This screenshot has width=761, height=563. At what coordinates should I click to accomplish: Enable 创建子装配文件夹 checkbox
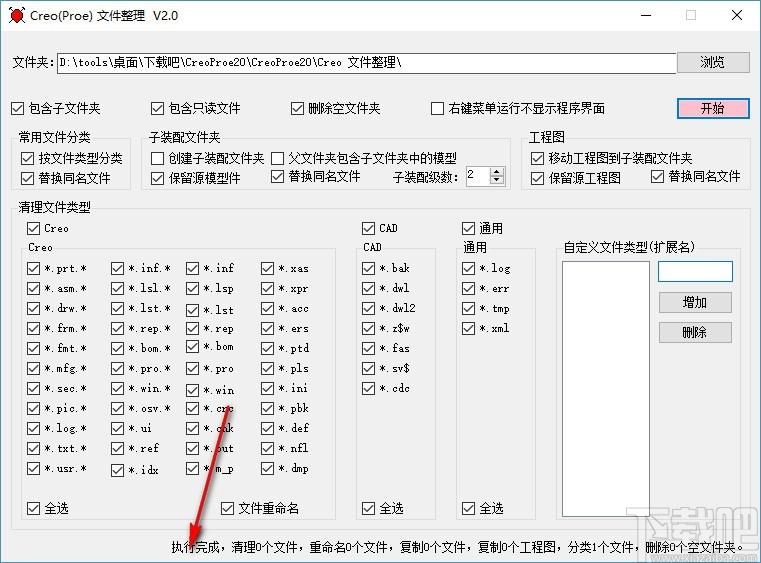[157, 158]
